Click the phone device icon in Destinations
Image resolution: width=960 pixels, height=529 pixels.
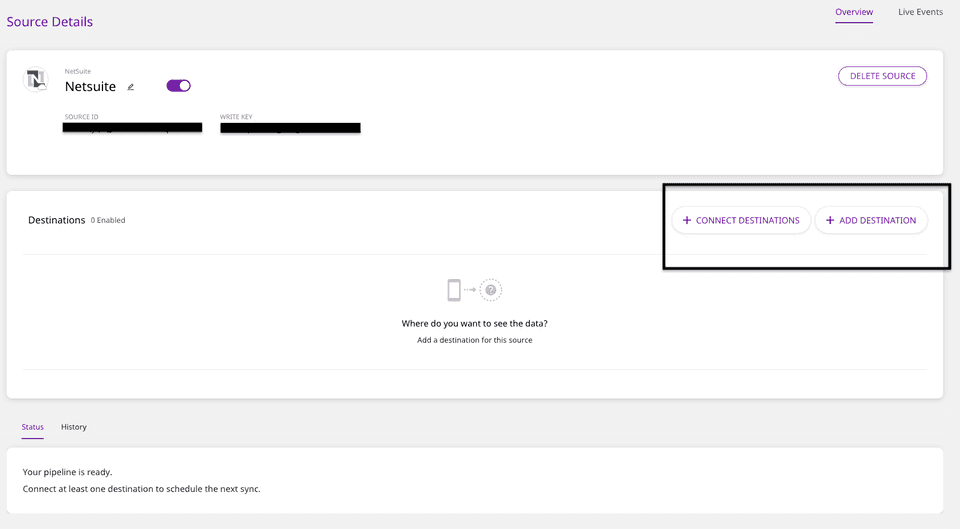coord(454,290)
